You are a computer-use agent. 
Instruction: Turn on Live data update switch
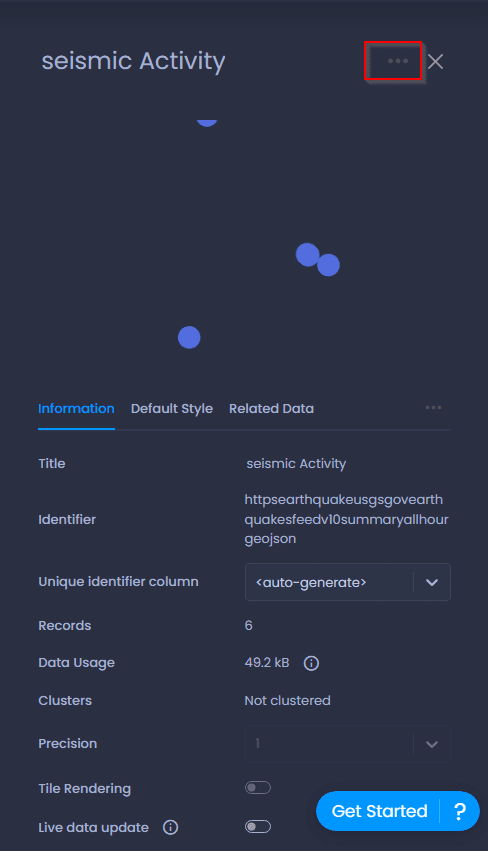pyautogui.click(x=258, y=827)
